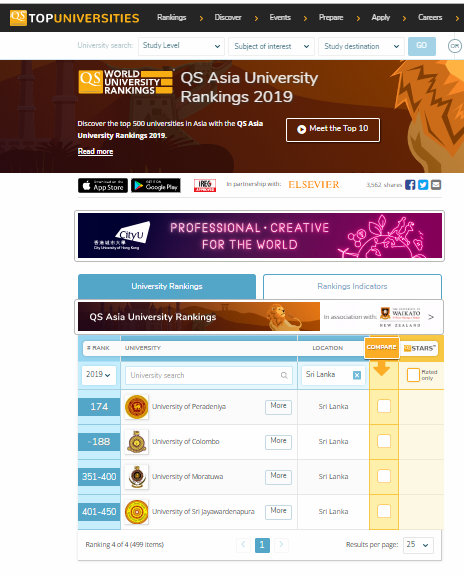Click the QS Stars column header
This screenshot has width=464, height=576.
coord(419,348)
